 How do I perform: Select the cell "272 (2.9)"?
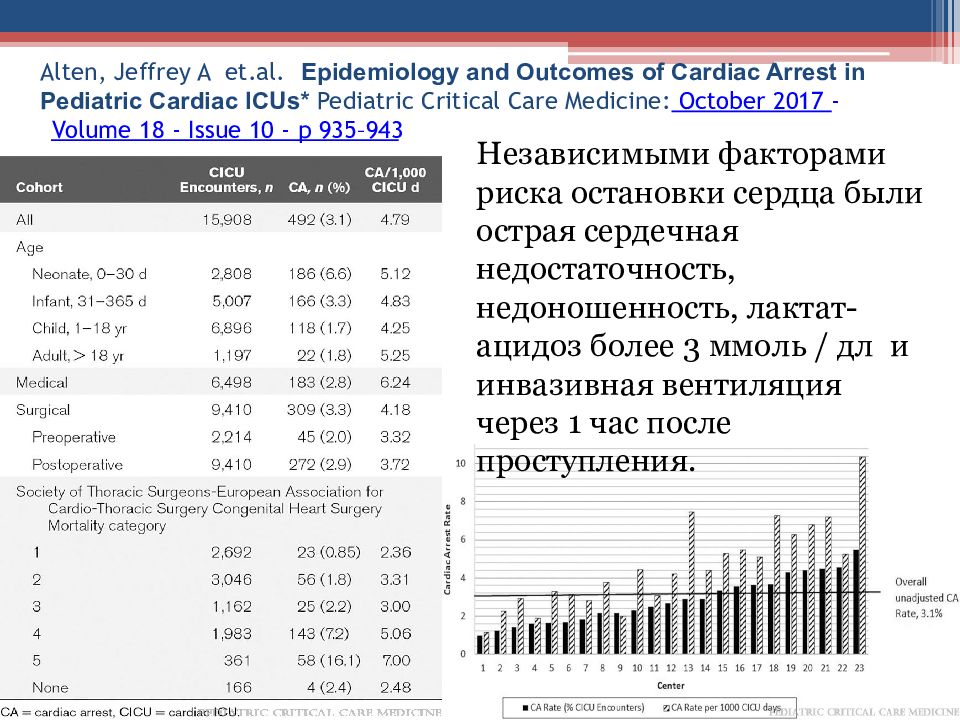[x=320, y=465]
